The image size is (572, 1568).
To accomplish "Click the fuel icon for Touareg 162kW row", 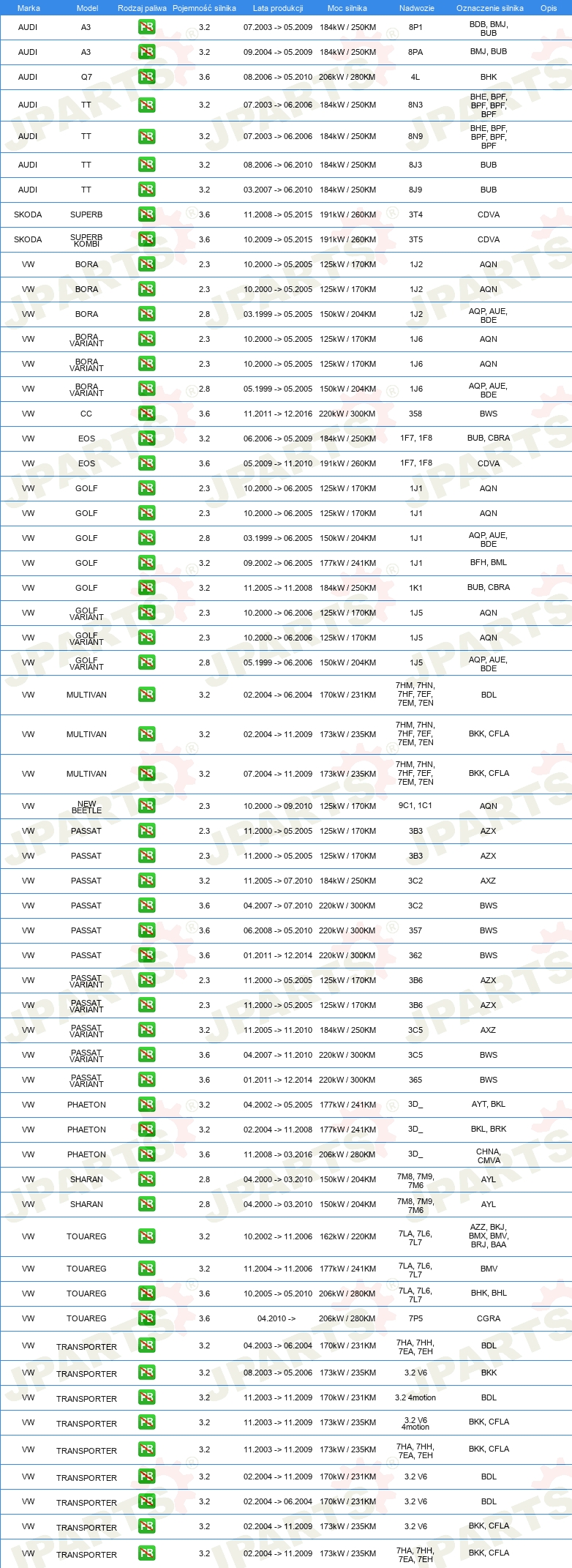I will (146, 1236).
